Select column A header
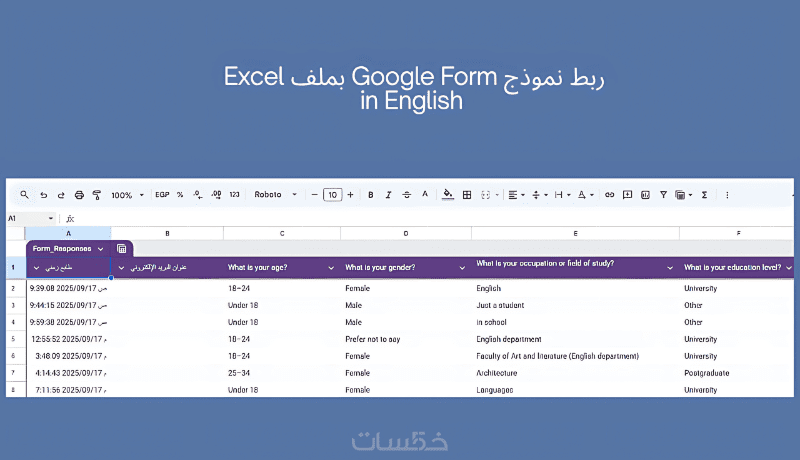The height and width of the screenshot is (460, 800). click(68, 233)
